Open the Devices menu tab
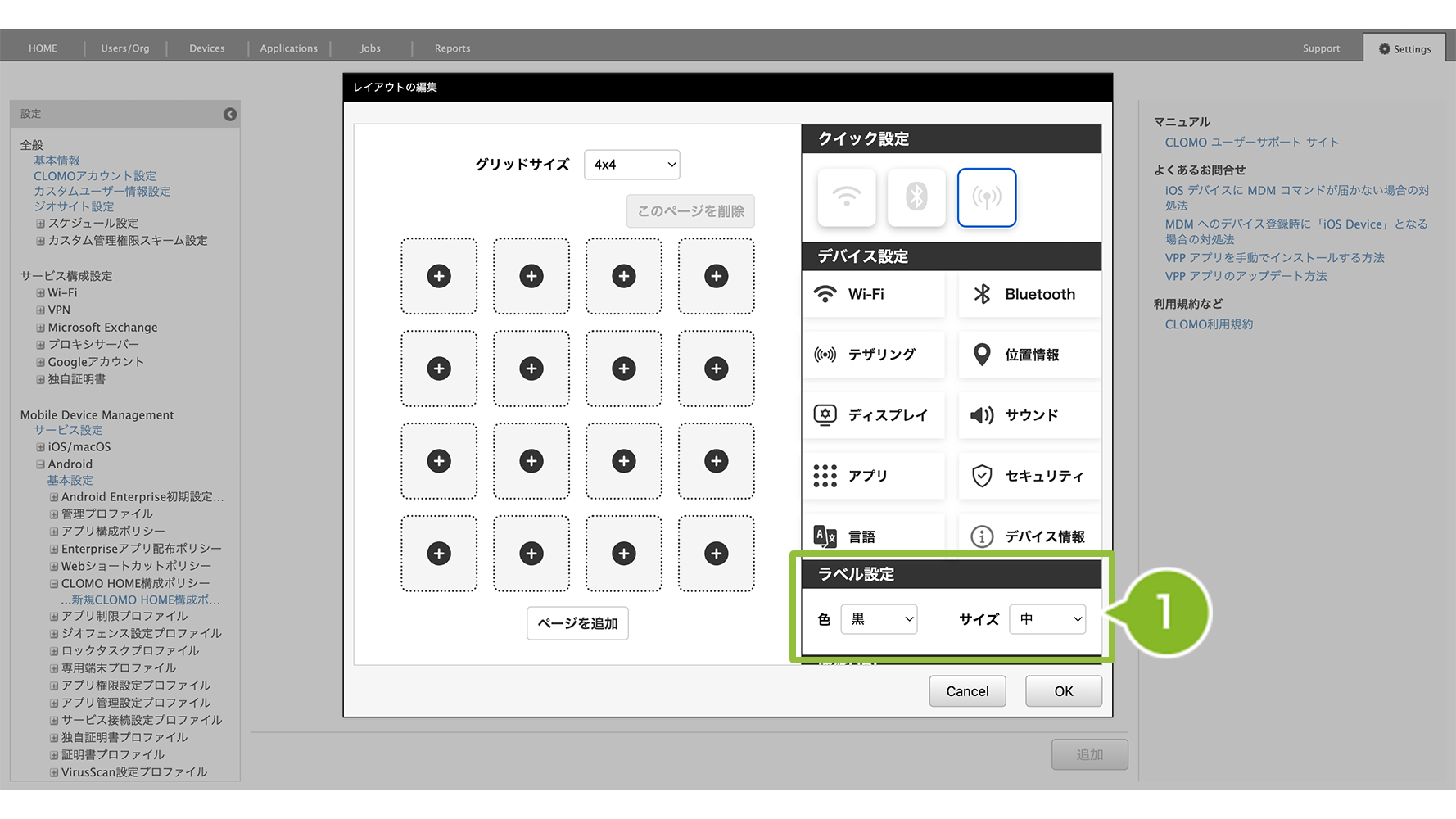1456x819 pixels. tap(206, 48)
